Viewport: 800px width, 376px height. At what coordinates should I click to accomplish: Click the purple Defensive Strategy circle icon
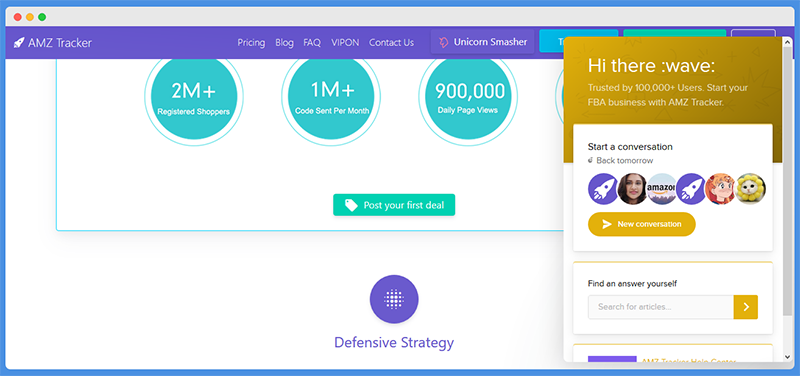394,299
